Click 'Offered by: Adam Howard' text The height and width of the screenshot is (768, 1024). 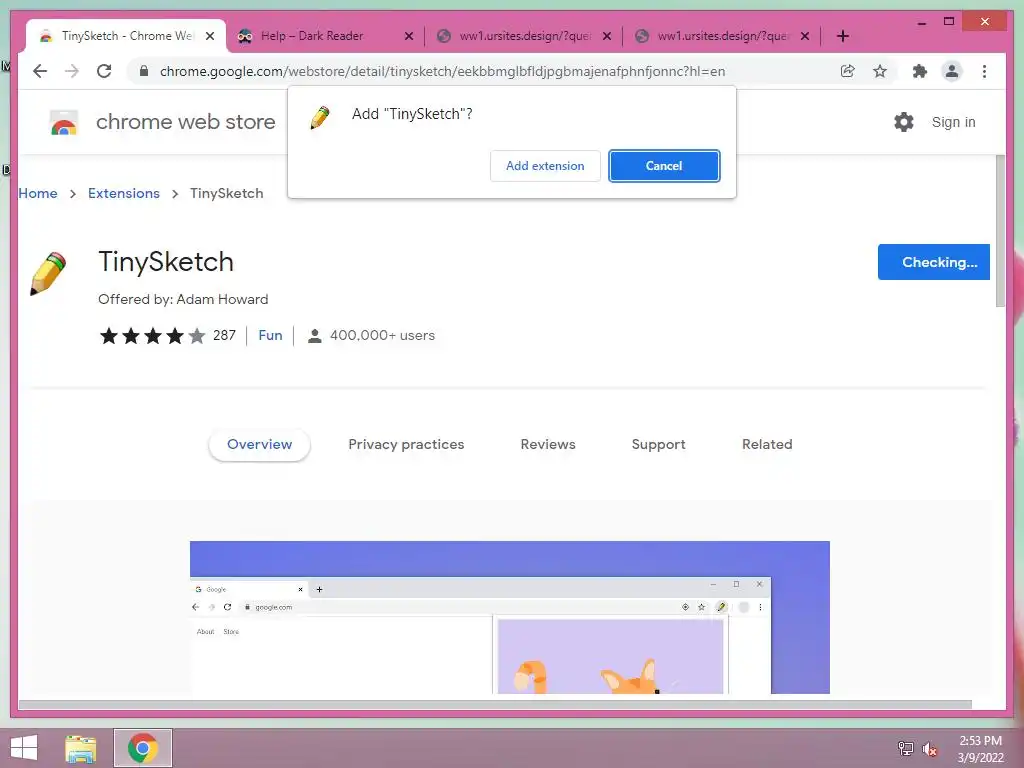click(x=183, y=299)
